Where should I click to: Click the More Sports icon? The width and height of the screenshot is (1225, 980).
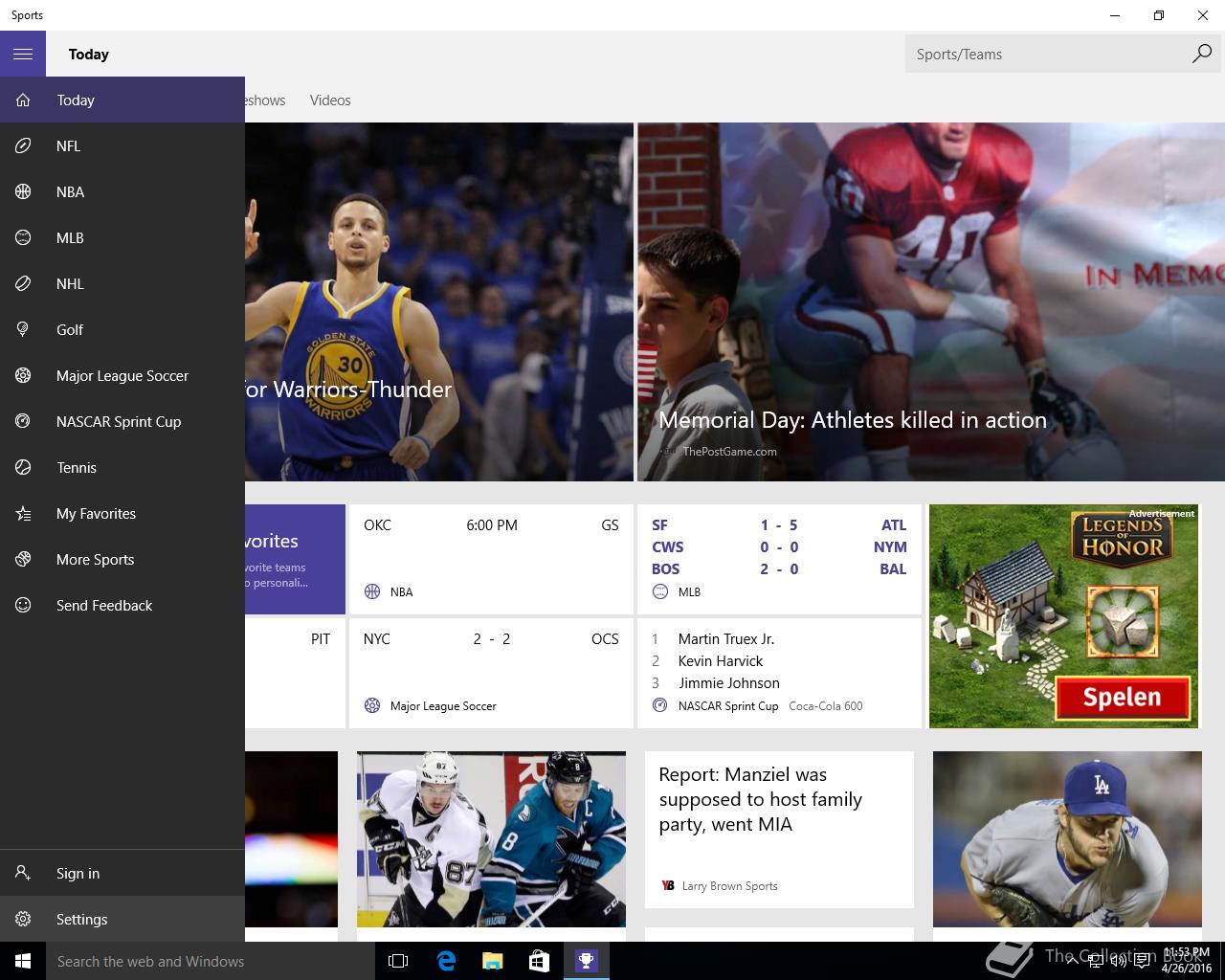pyautogui.click(x=23, y=559)
